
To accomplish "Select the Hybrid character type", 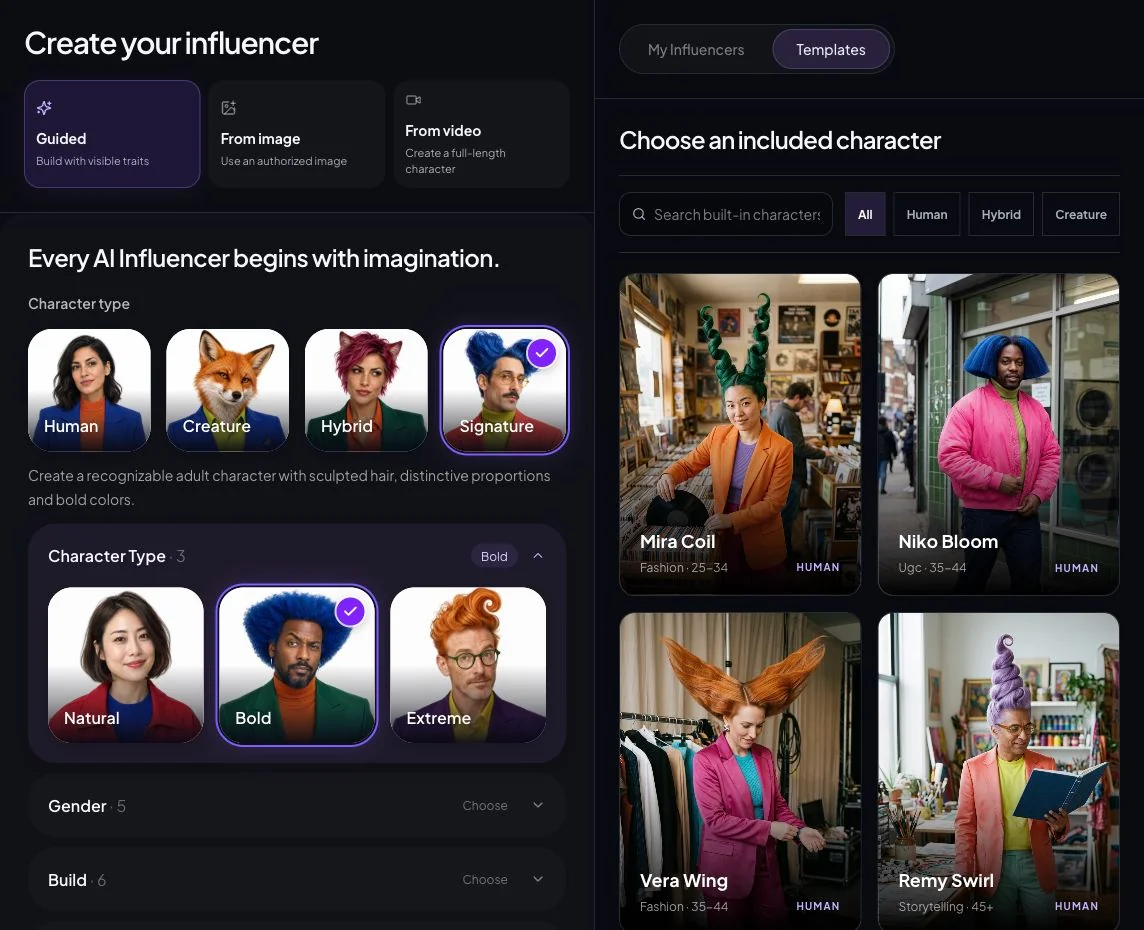I will point(366,390).
